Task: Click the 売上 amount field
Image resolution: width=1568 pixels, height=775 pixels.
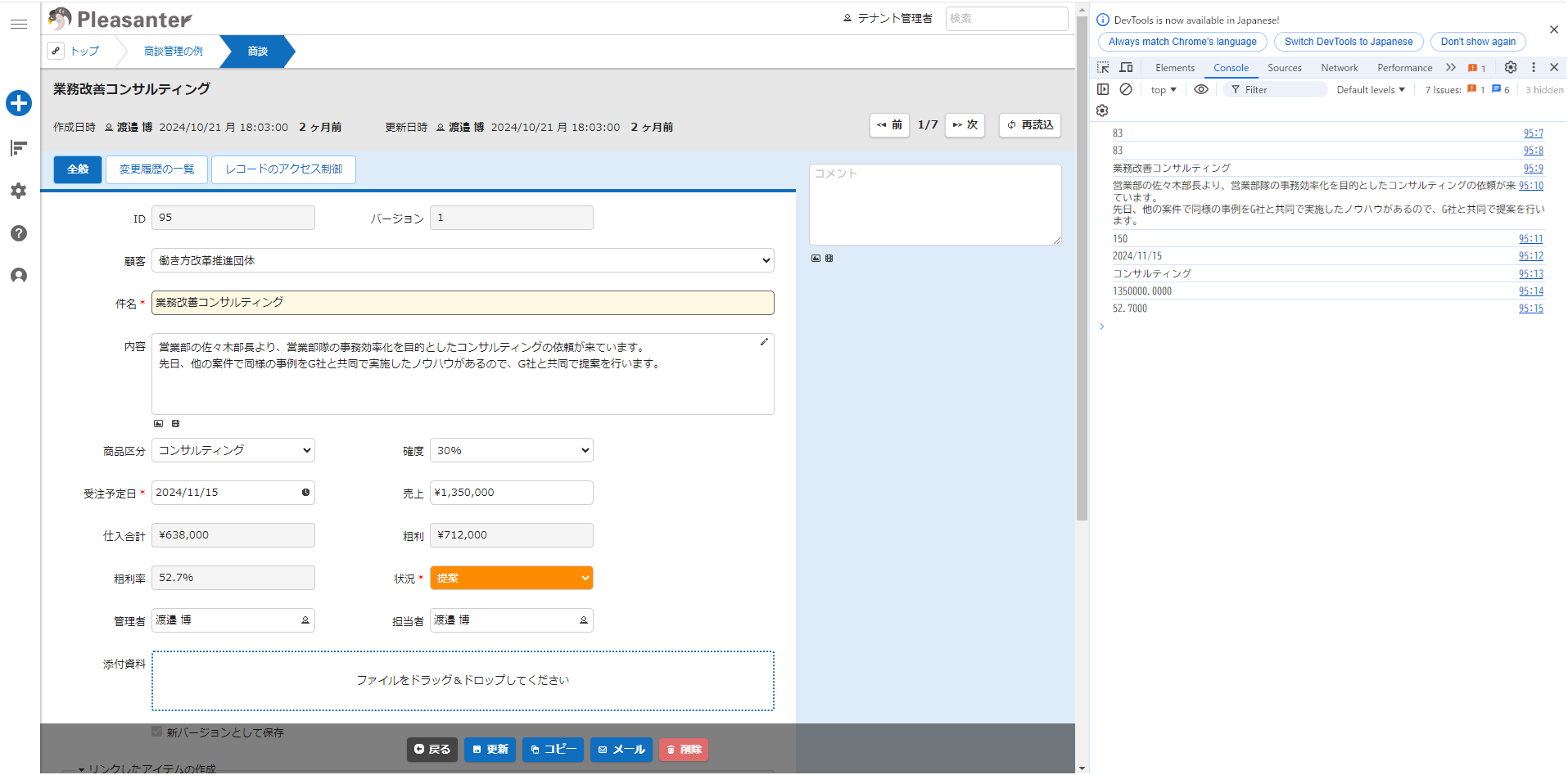Action: (x=512, y=493)
